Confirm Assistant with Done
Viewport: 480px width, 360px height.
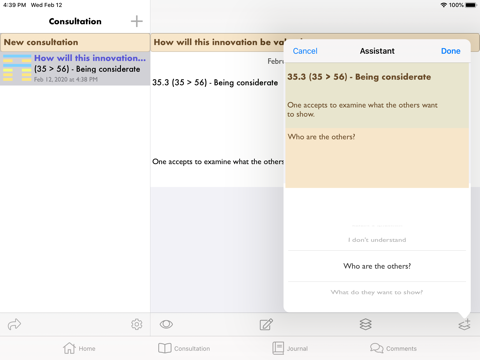click(x=451, y=51)
